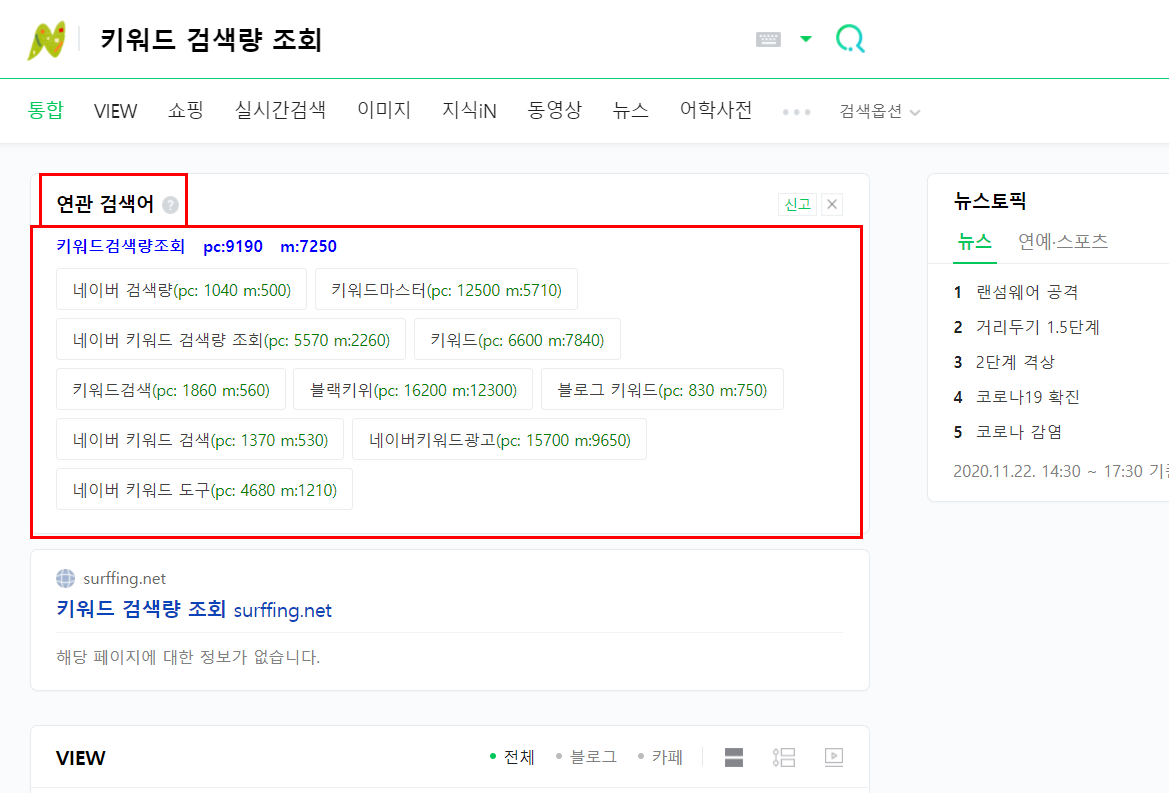Expand the 검색옵션 dropdown

pyautogui.click(x=880, y=111)
